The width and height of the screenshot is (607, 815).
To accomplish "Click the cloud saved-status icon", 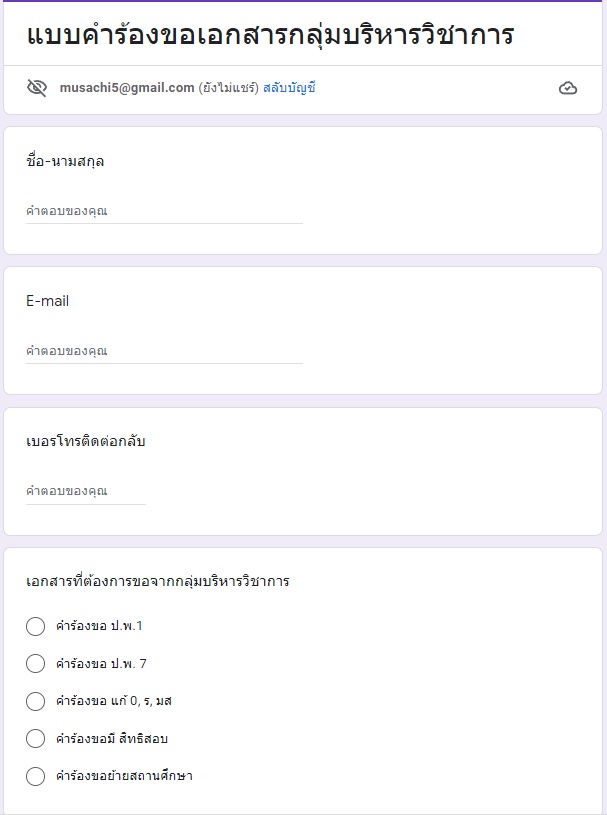I will [568, 88].
